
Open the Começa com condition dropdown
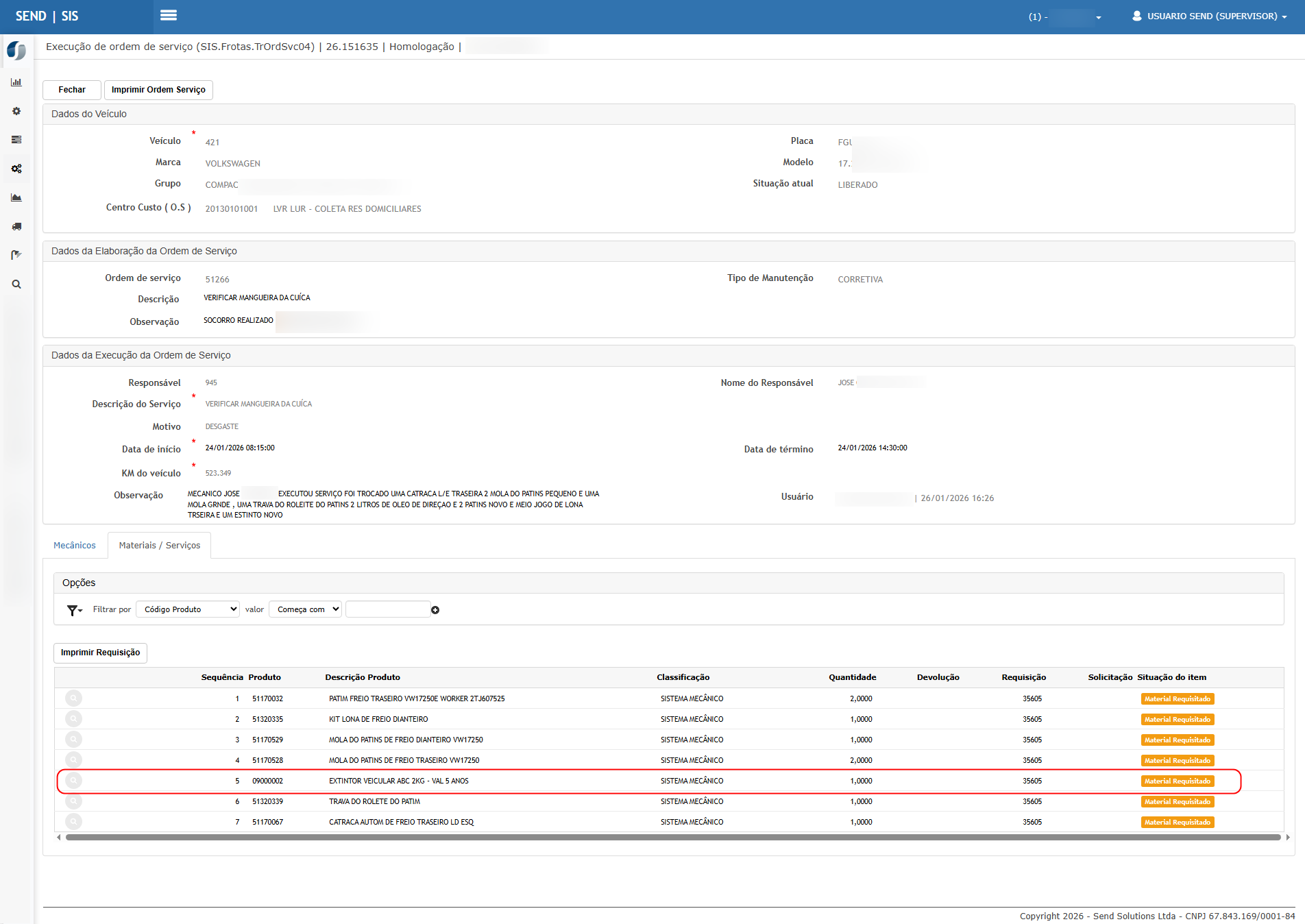pyautogui.click(x=306, y=609)
